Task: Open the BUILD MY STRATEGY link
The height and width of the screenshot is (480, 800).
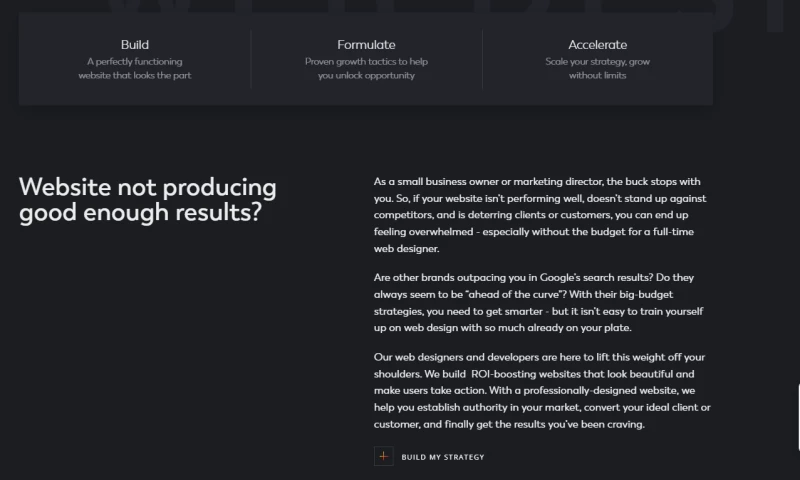Action: click(x=442, y=457)
